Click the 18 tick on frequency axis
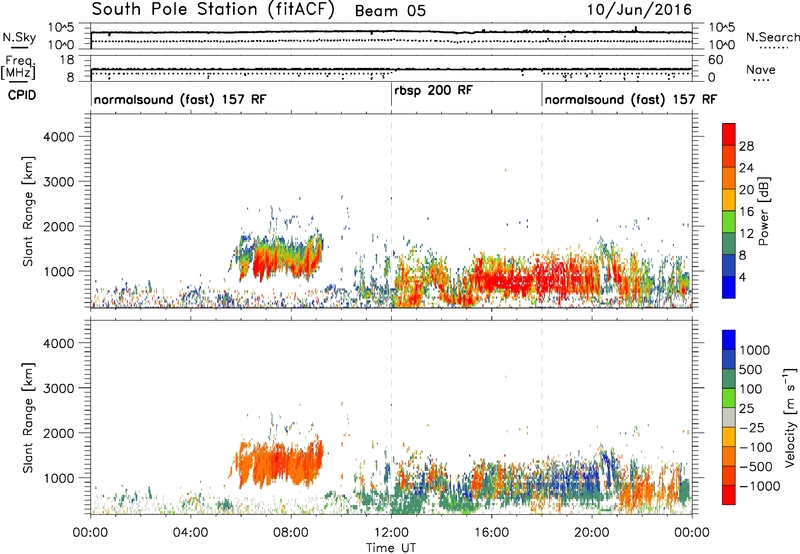This screenshot has height=554, width=800. coord(66,60)
